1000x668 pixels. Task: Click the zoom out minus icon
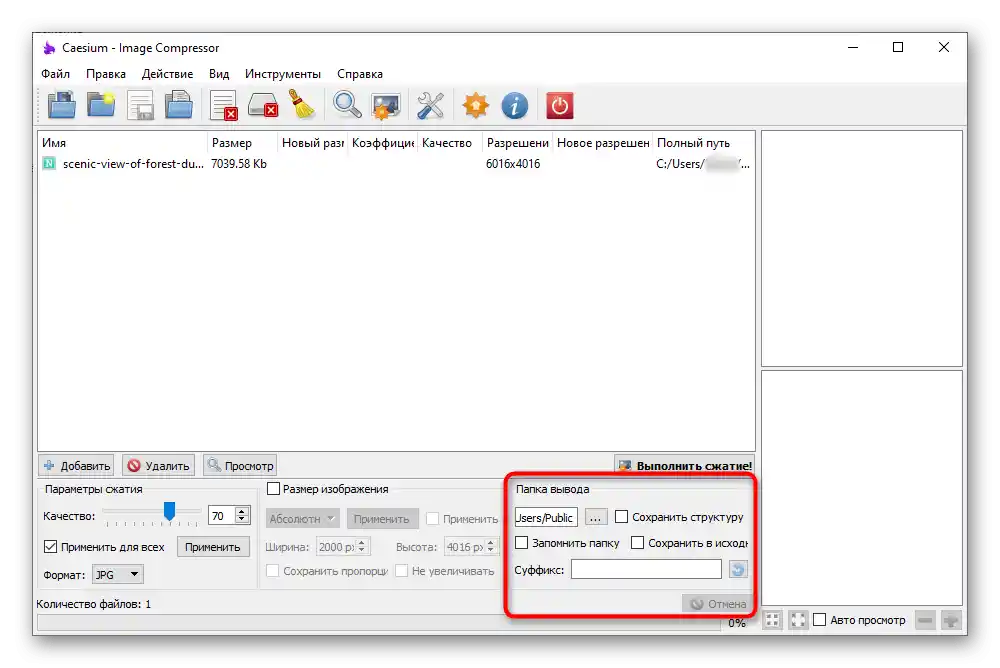(x=925, y=620)
